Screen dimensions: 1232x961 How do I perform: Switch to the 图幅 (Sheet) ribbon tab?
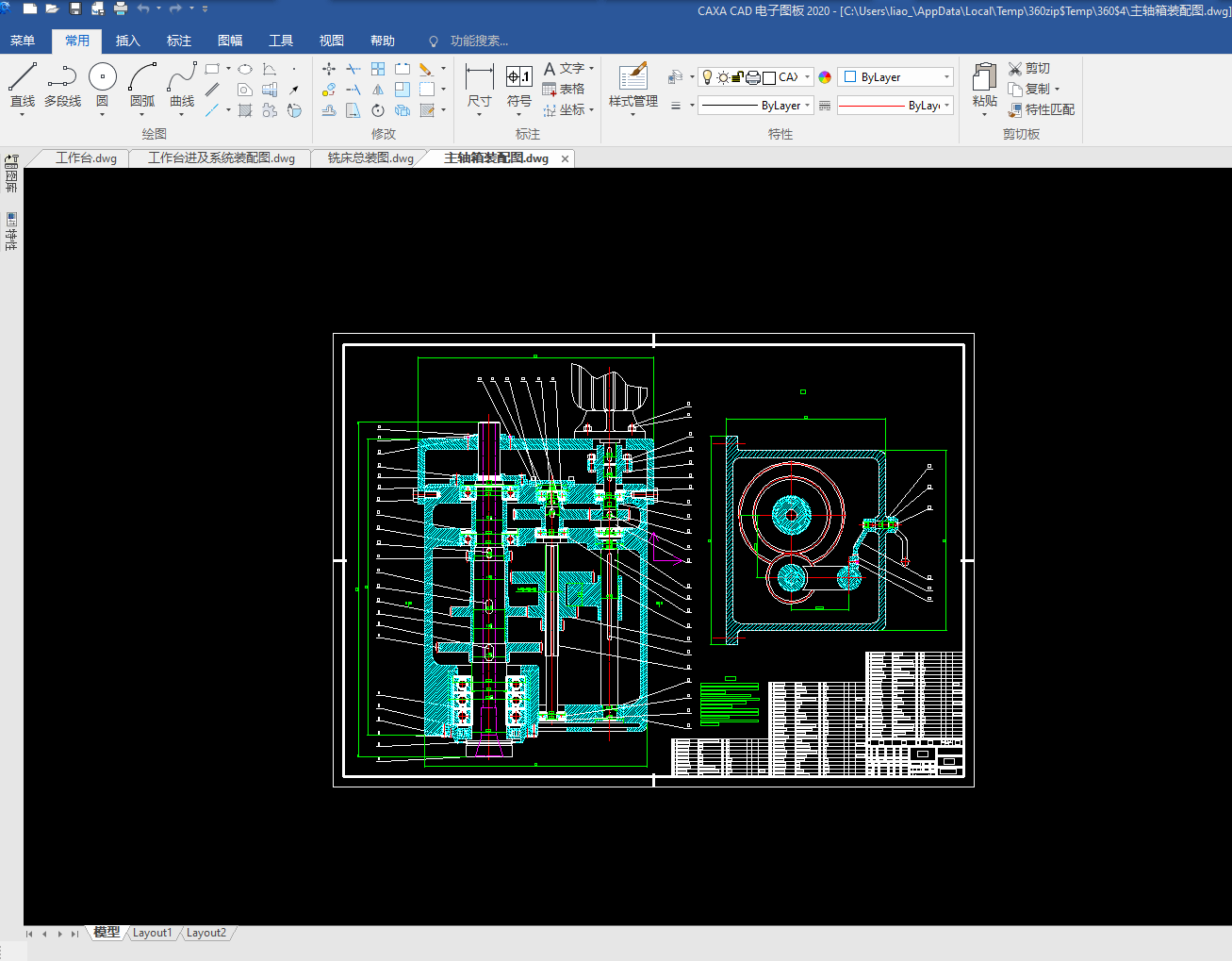tap(230, 41)
